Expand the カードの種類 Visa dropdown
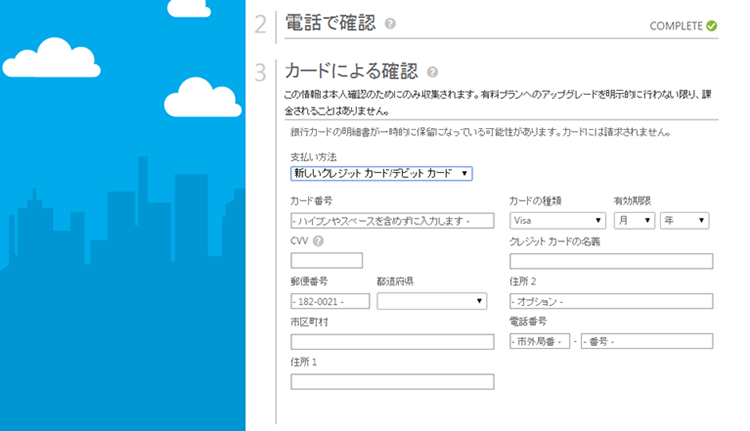Viewport: 750px width, 431px height. tap(557, 220)
